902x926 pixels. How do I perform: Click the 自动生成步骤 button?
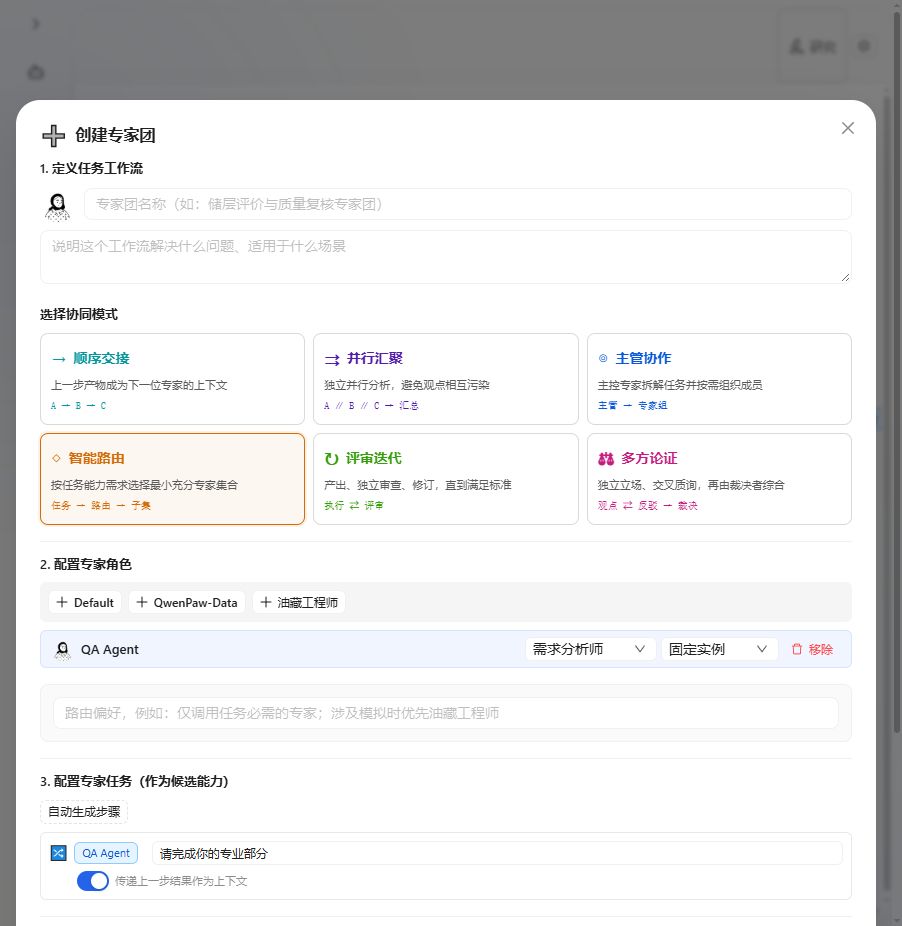[84, 812]
